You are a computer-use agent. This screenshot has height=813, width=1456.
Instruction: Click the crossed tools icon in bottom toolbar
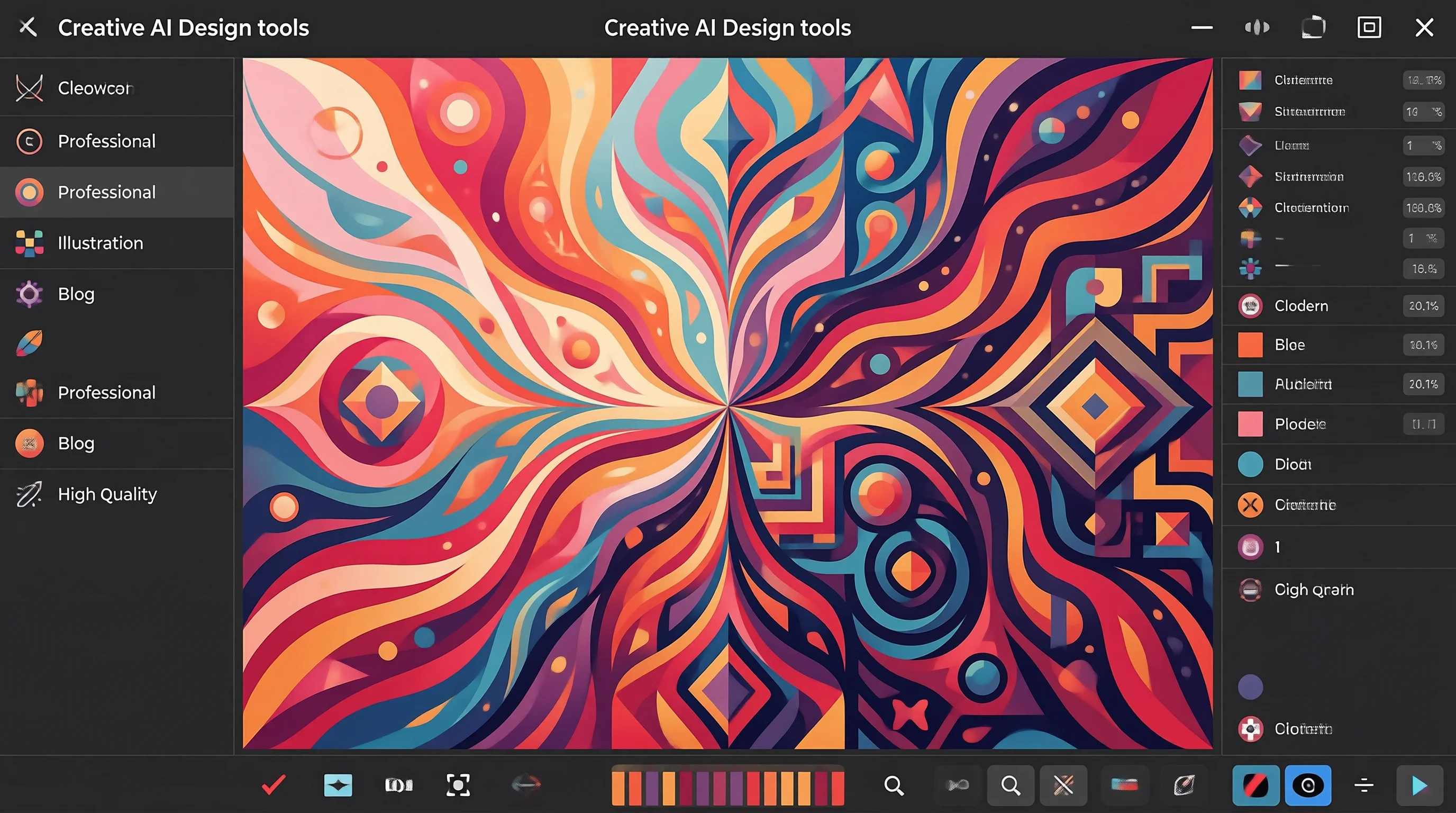1063,785
